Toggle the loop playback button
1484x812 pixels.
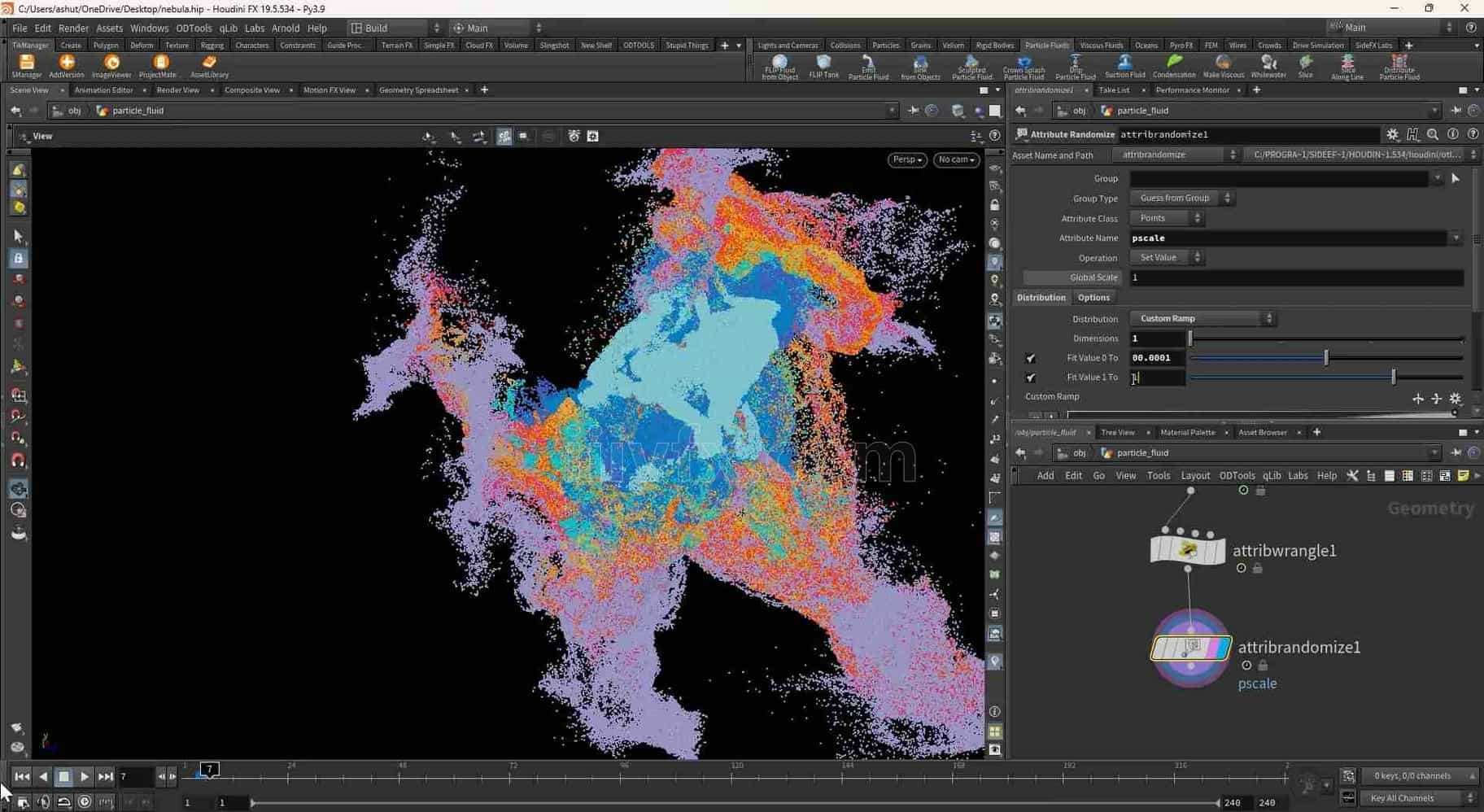click(63, 802)
